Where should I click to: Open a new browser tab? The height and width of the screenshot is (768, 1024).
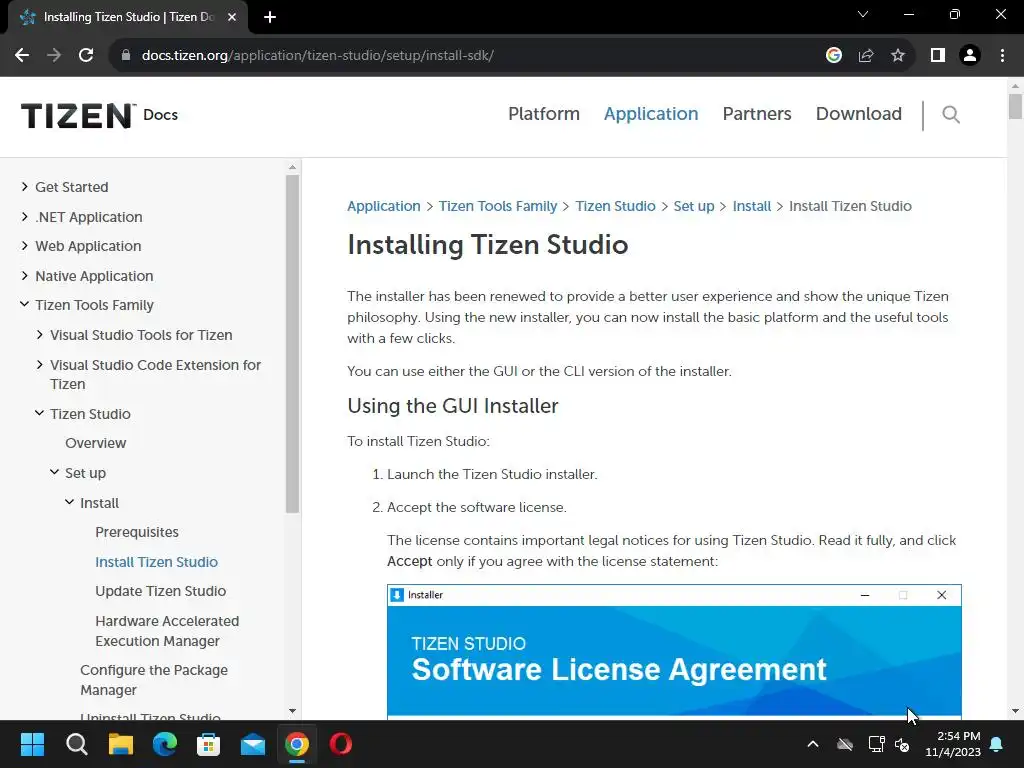[x=270, y=18]
